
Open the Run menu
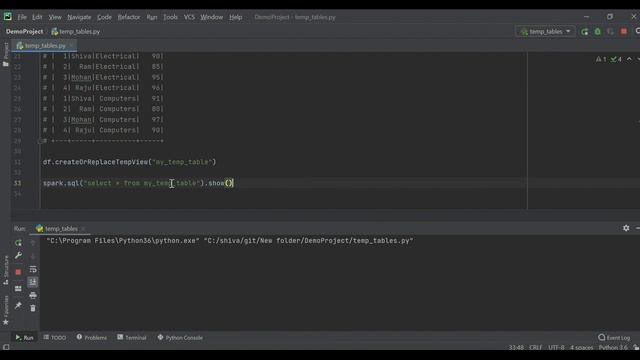152,17
